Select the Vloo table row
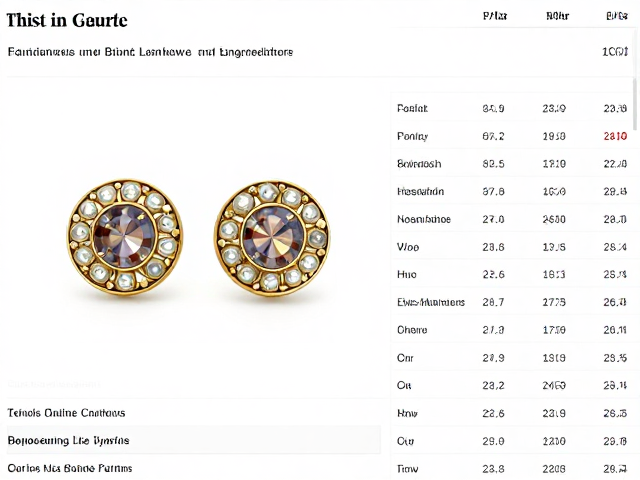 [x=512, y=247]
